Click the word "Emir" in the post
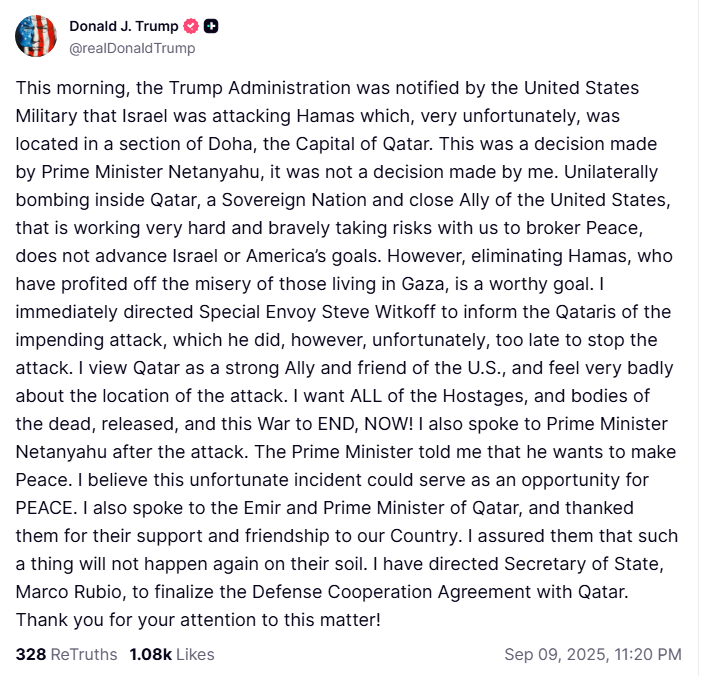The image size is (709, 676). pos(262,508)
